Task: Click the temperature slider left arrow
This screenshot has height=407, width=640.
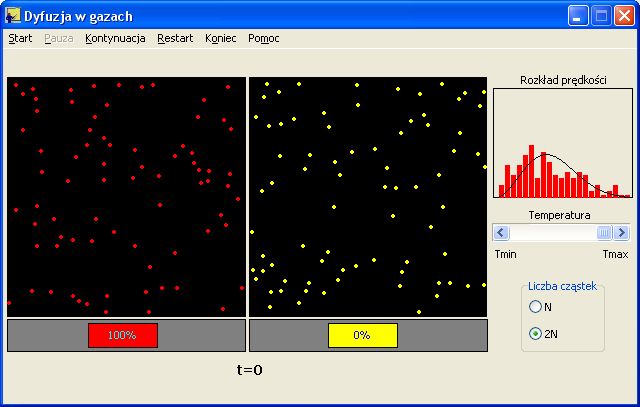Action: click(502, 232)
